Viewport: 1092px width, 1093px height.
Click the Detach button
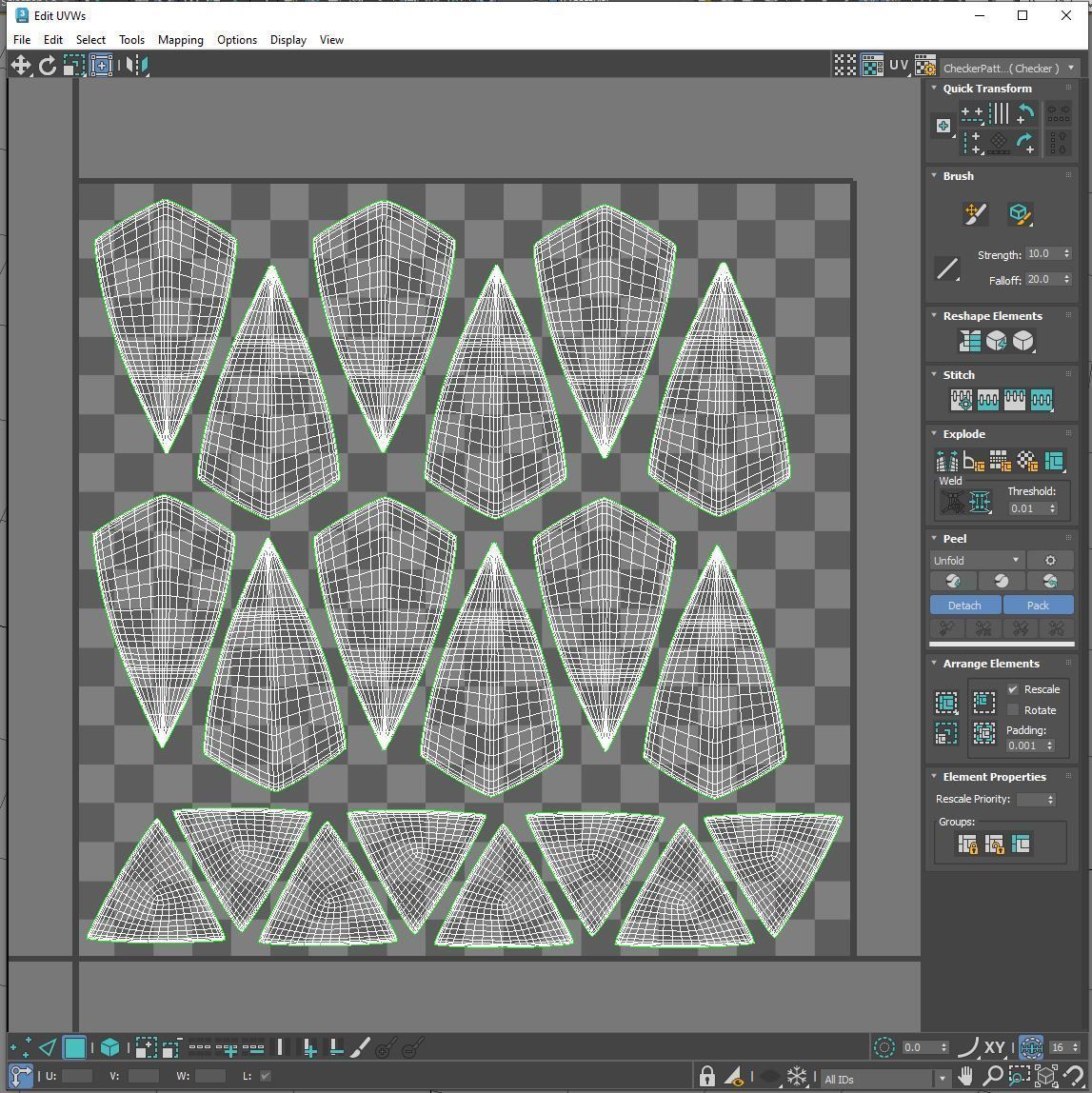964,606
